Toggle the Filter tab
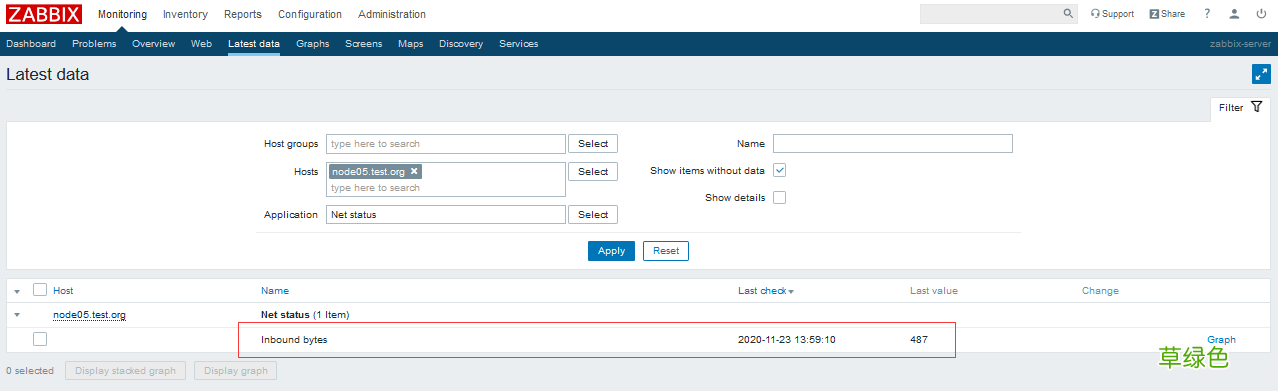 [x=1240, y=107]
